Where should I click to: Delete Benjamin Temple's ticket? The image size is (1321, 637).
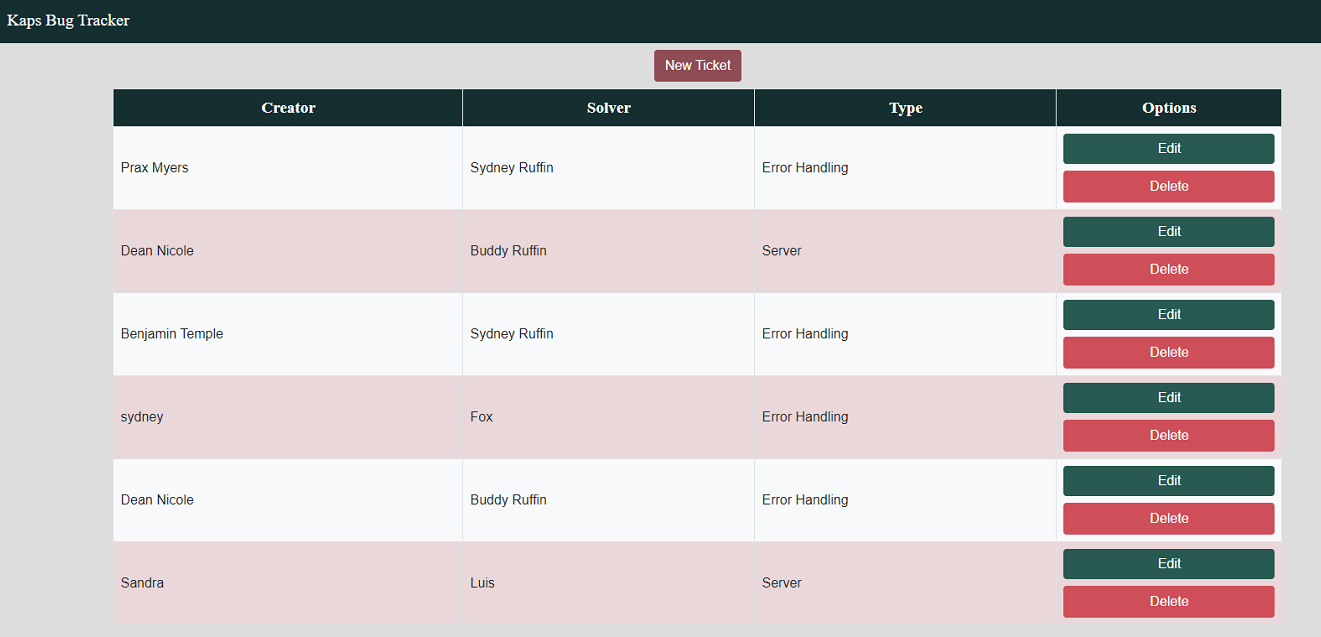coord(1168,352)
